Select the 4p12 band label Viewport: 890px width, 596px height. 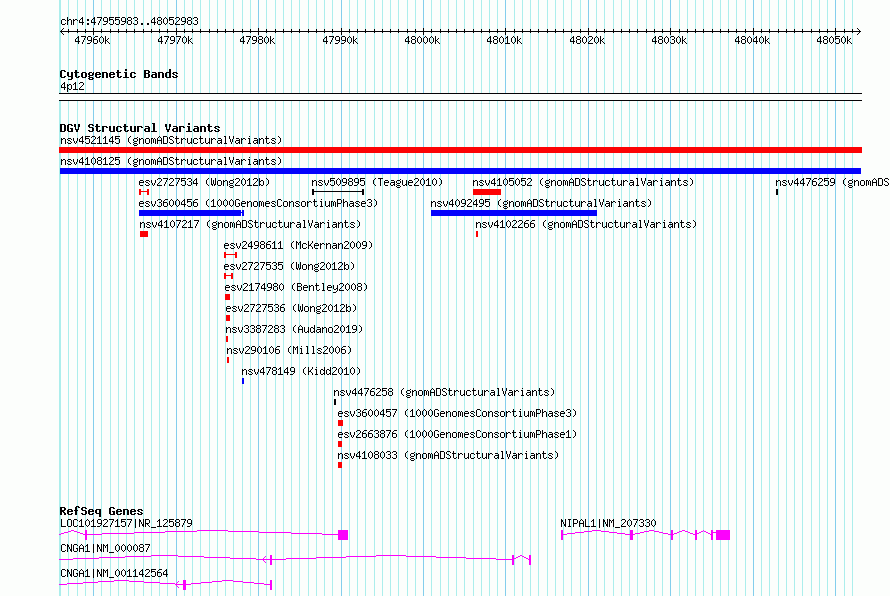click(x=72, y=87)
